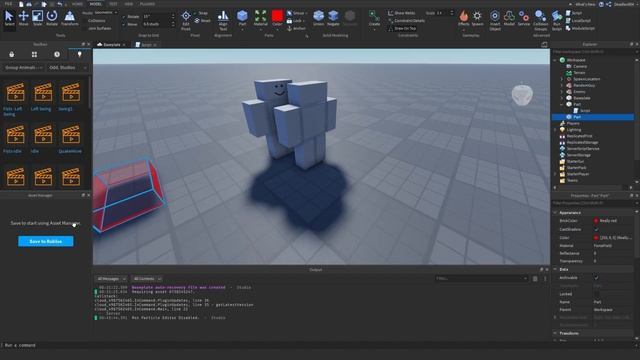Toggle Archivable property checkbox
640x360 pixels.
(596, 278)
